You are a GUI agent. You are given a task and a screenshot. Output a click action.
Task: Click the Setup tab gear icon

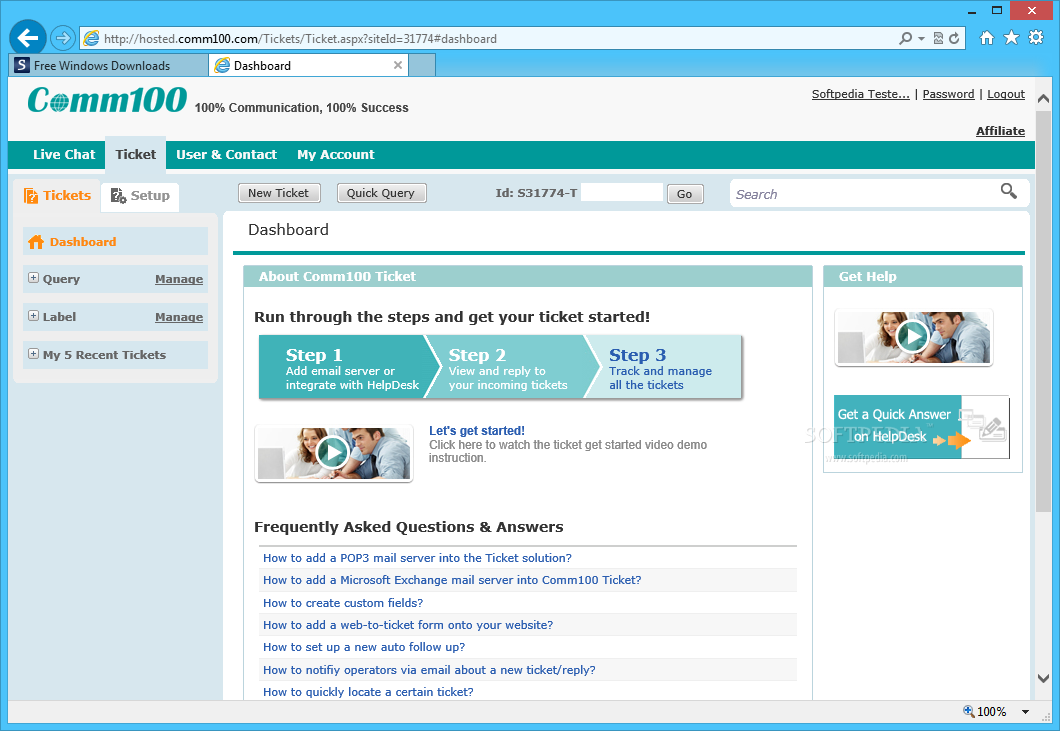[x=118, y=196]
